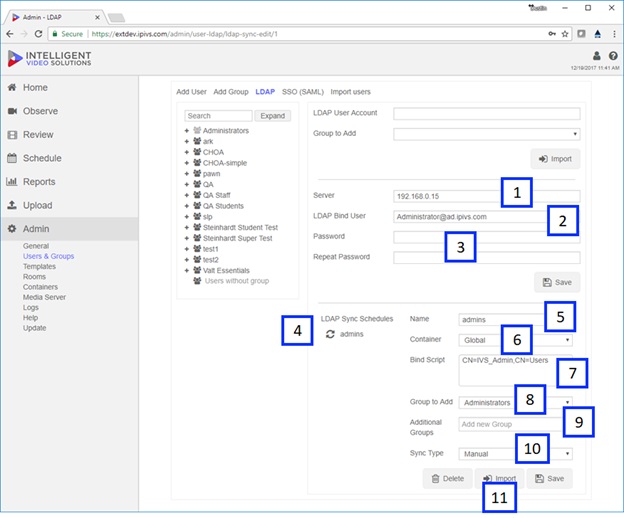Click the upper Import button
This screenshot has height=518, width=624.
555,159
